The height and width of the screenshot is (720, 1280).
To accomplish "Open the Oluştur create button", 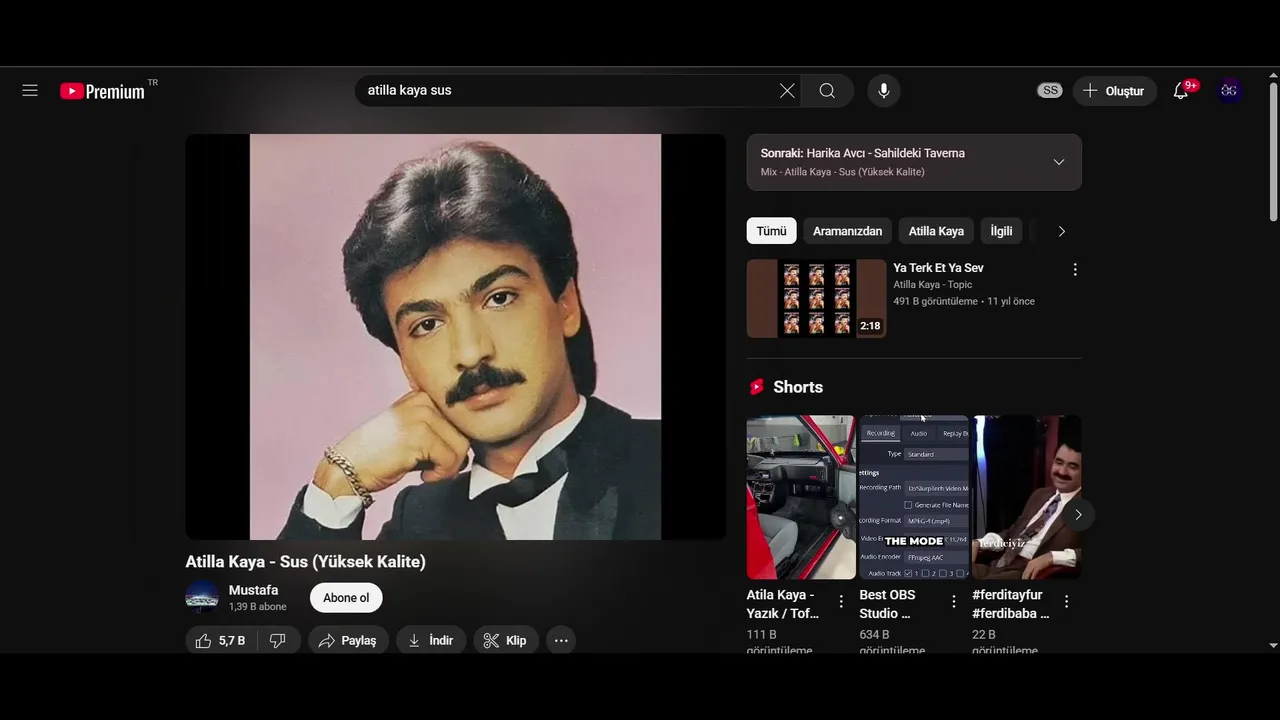I will click(1114, 91).
